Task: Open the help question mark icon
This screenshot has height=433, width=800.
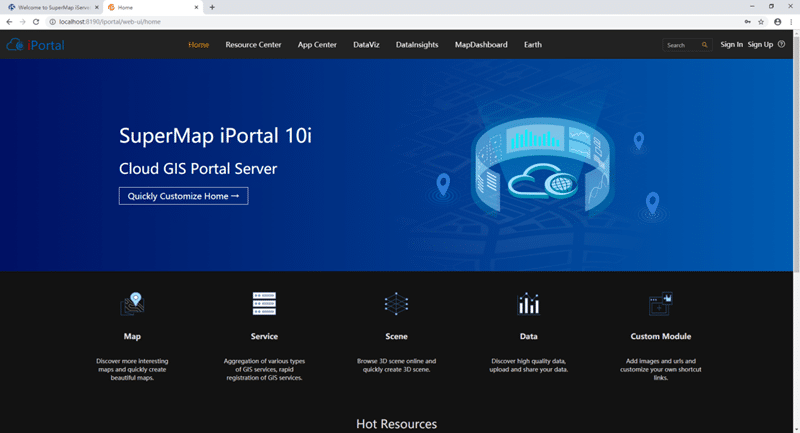Action: (x=781, y=44)
